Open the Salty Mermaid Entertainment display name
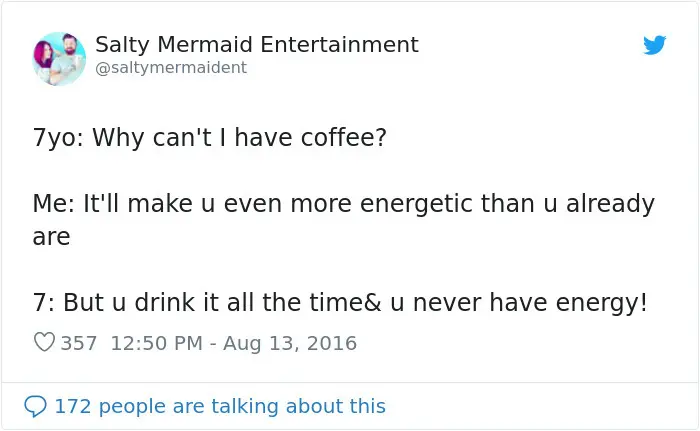700x431 pixels. (256, 45)
